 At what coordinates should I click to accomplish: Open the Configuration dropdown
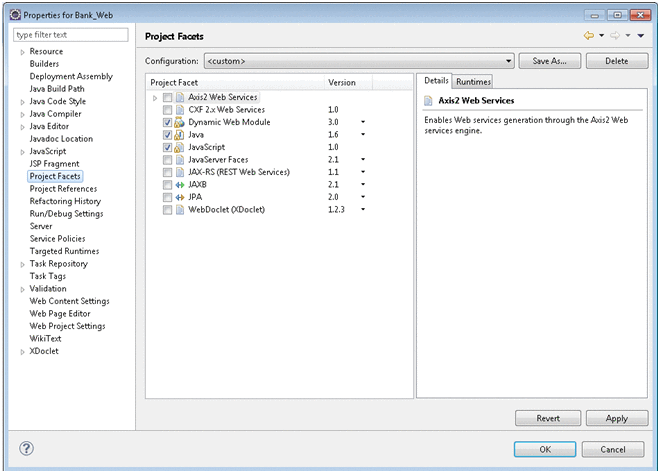point(508,61)
